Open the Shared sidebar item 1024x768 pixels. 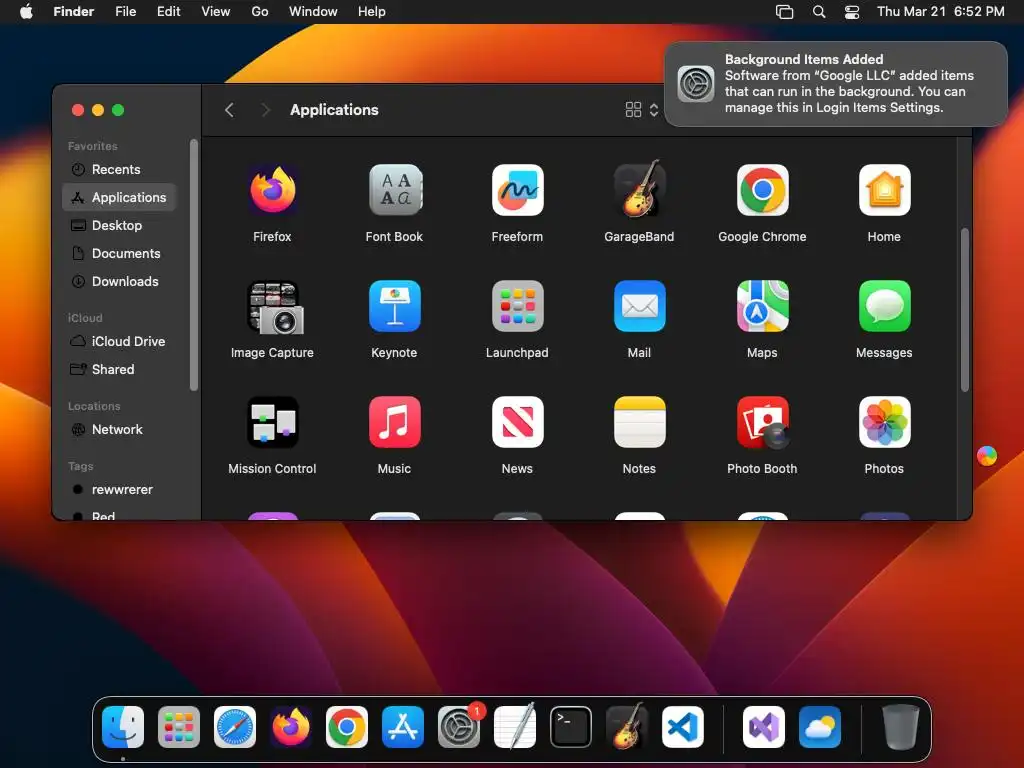(119, 370)
